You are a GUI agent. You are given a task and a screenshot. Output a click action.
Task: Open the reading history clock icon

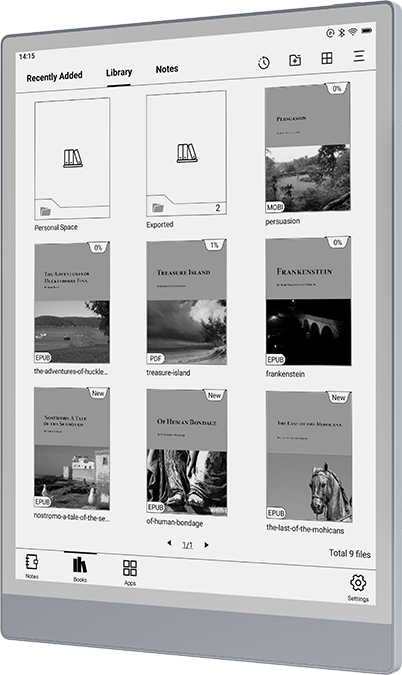pos(264,63)
